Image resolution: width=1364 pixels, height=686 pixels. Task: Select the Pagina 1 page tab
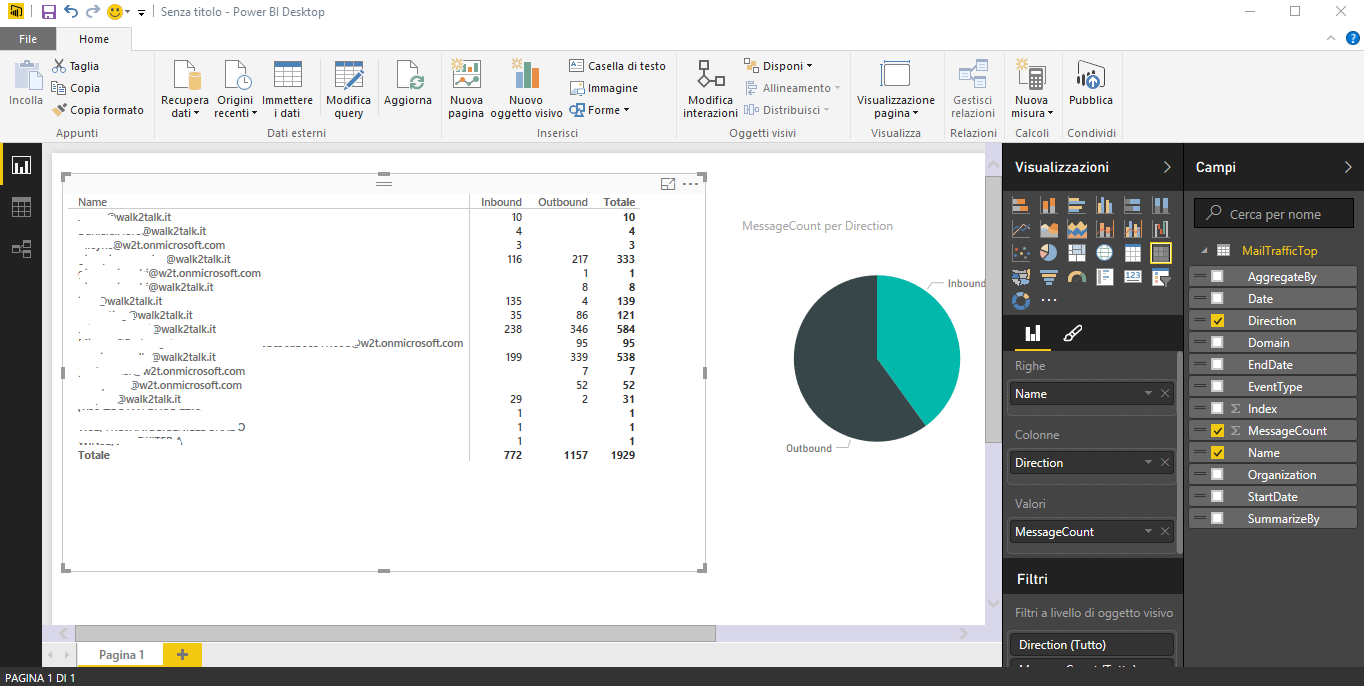point(121,654)
